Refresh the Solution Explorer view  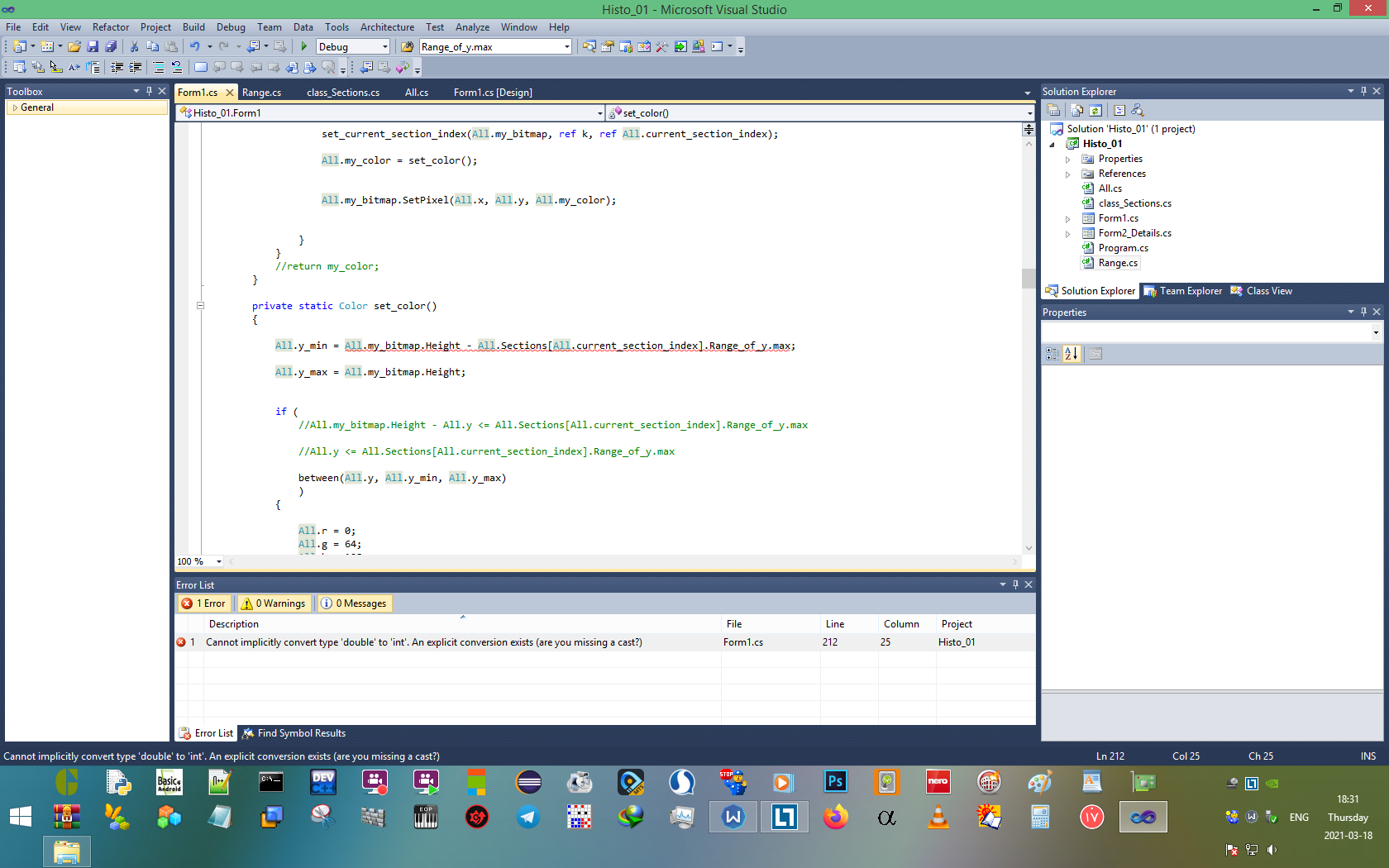click(1095, 110)
